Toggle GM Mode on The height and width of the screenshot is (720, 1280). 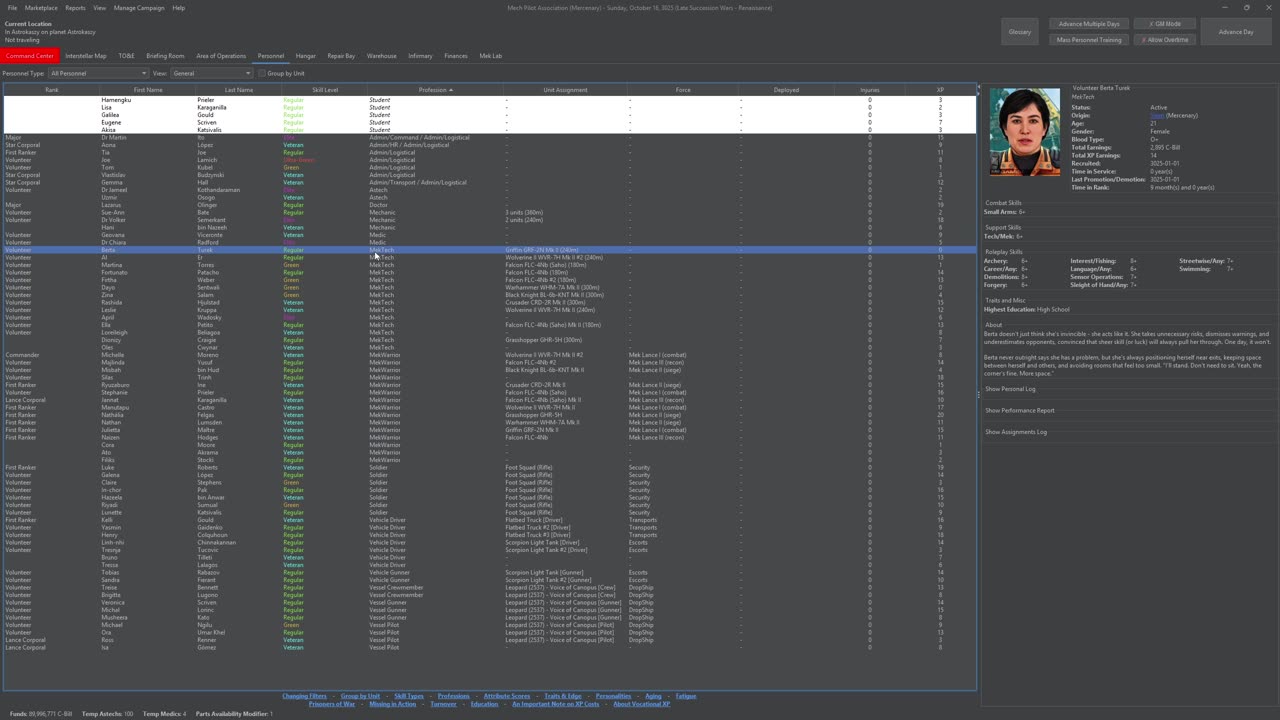pos(1164,24)
